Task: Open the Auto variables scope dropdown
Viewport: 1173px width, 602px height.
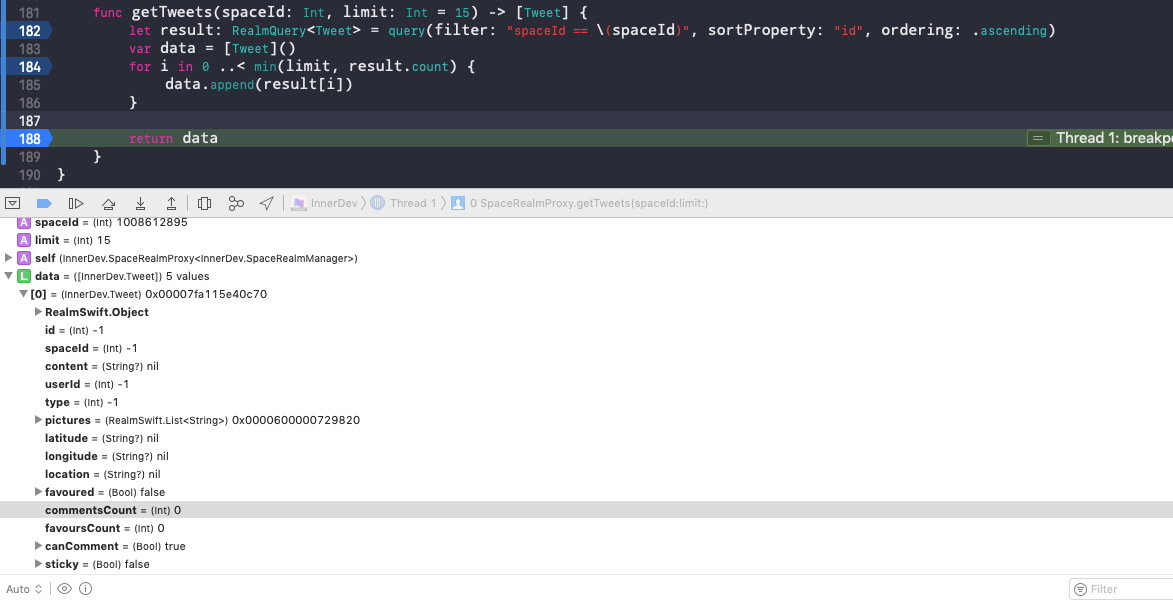Action: (25, 589)
